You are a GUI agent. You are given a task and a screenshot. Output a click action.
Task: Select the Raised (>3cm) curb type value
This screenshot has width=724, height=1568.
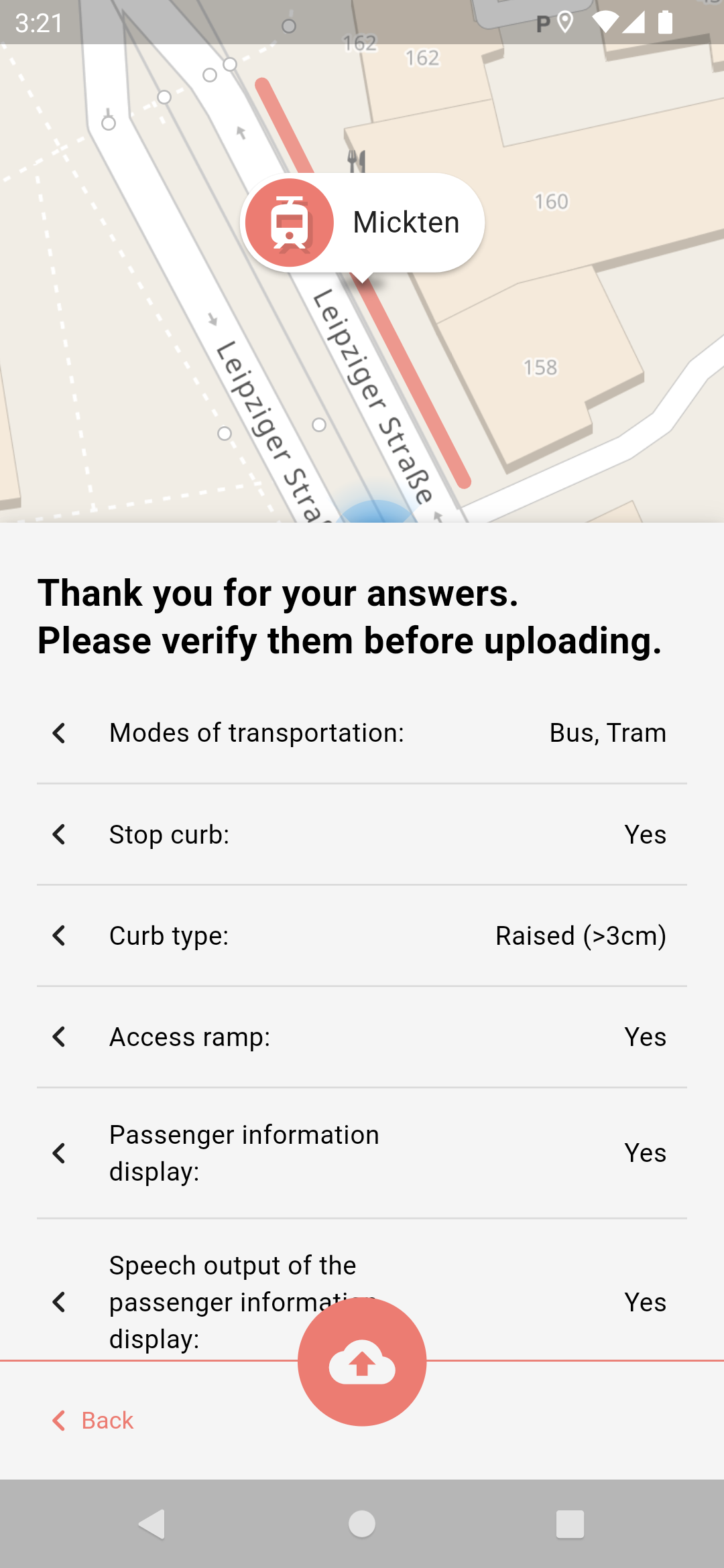581,936
